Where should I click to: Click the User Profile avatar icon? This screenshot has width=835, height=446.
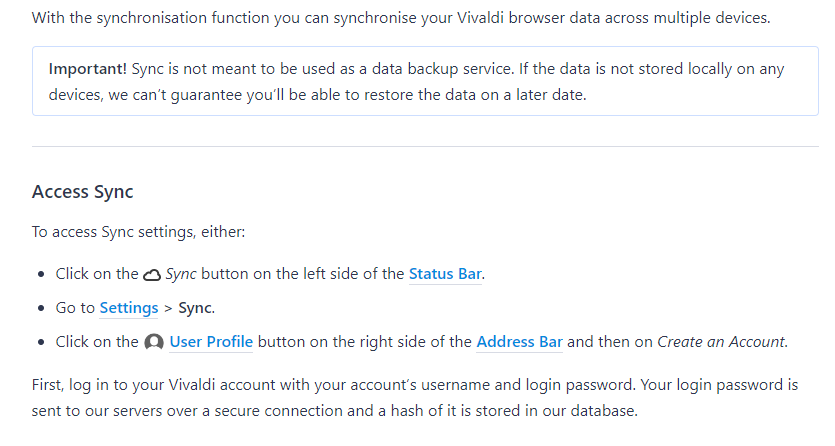coord(154,342)
